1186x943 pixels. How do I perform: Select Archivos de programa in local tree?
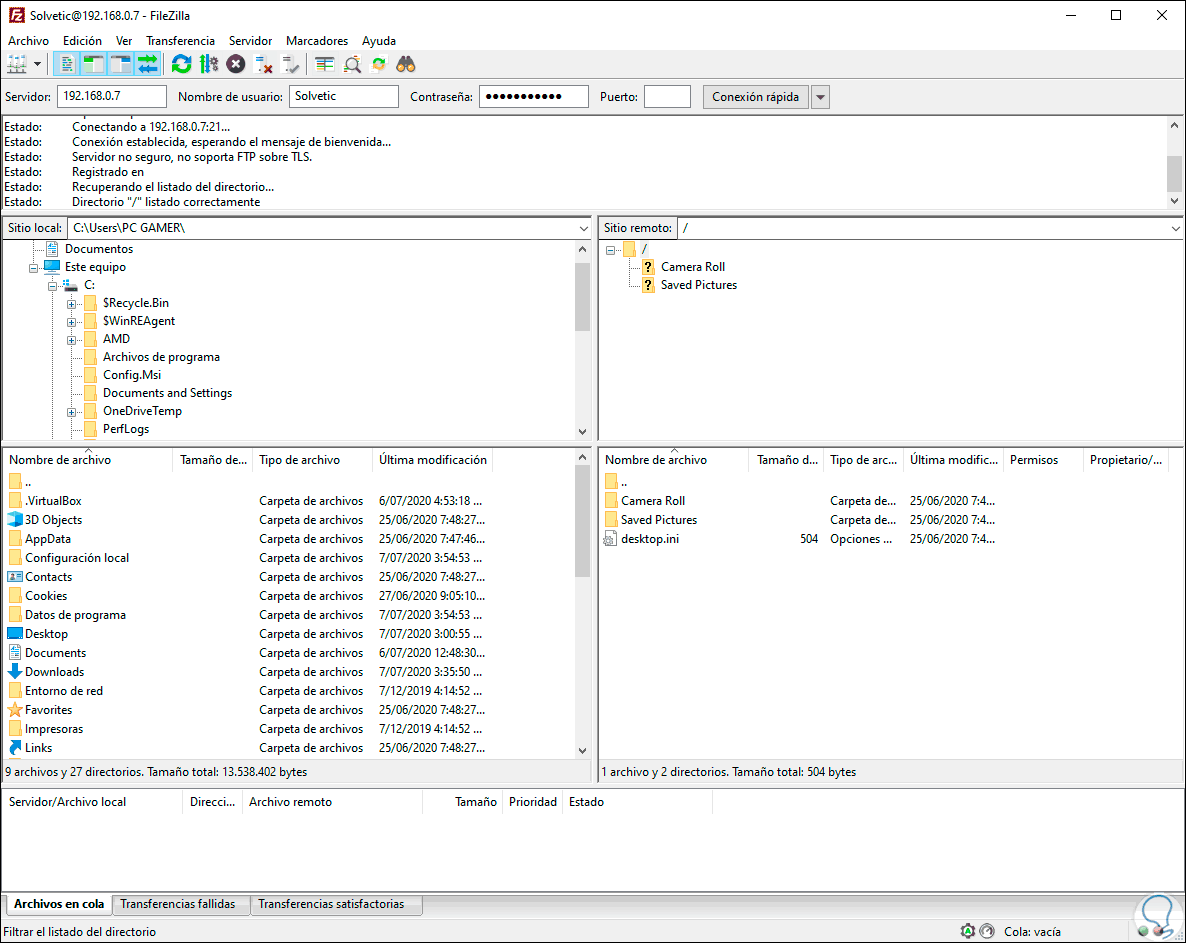coord(161,357)
